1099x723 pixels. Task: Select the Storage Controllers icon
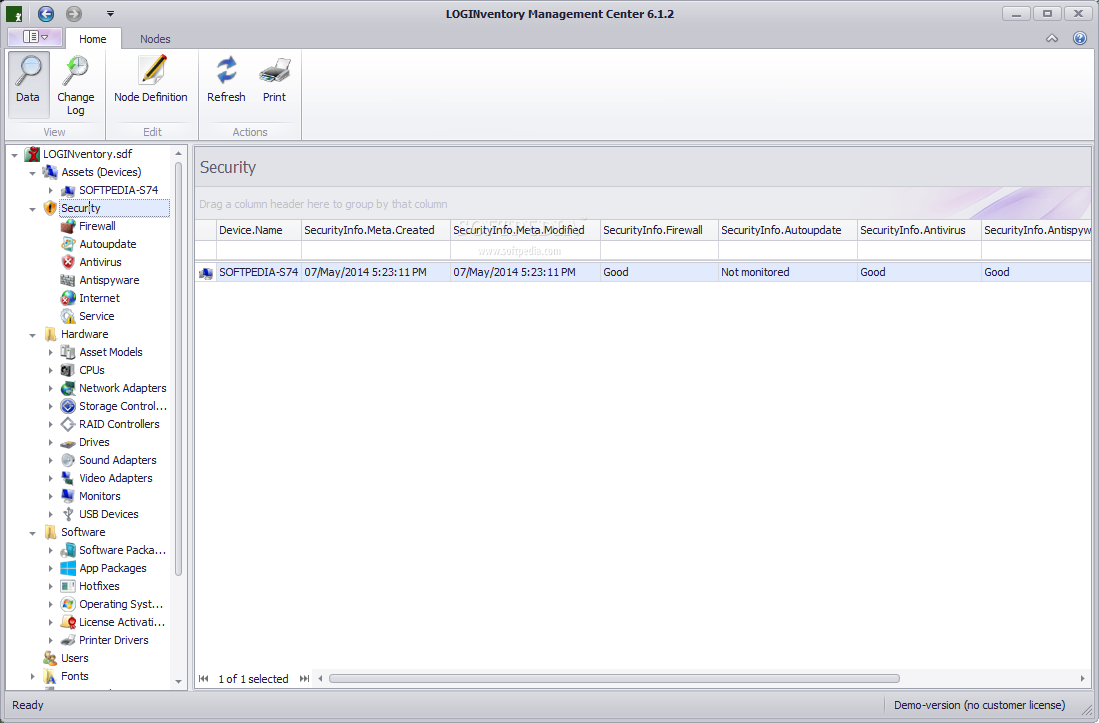68,406
